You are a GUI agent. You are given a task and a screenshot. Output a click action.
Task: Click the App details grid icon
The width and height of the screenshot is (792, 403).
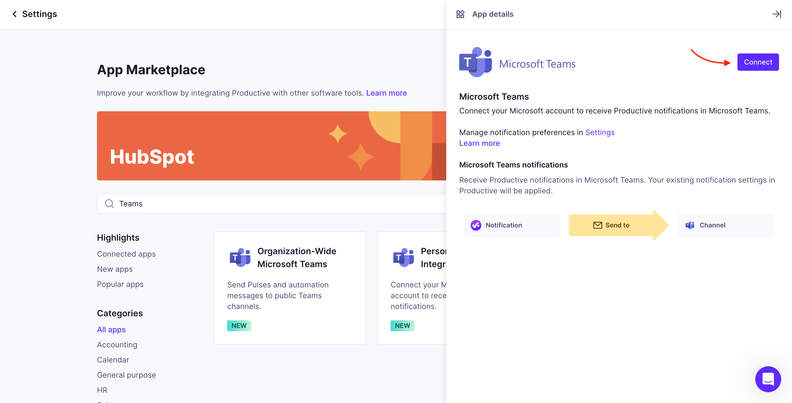click(x=460, y=14)
